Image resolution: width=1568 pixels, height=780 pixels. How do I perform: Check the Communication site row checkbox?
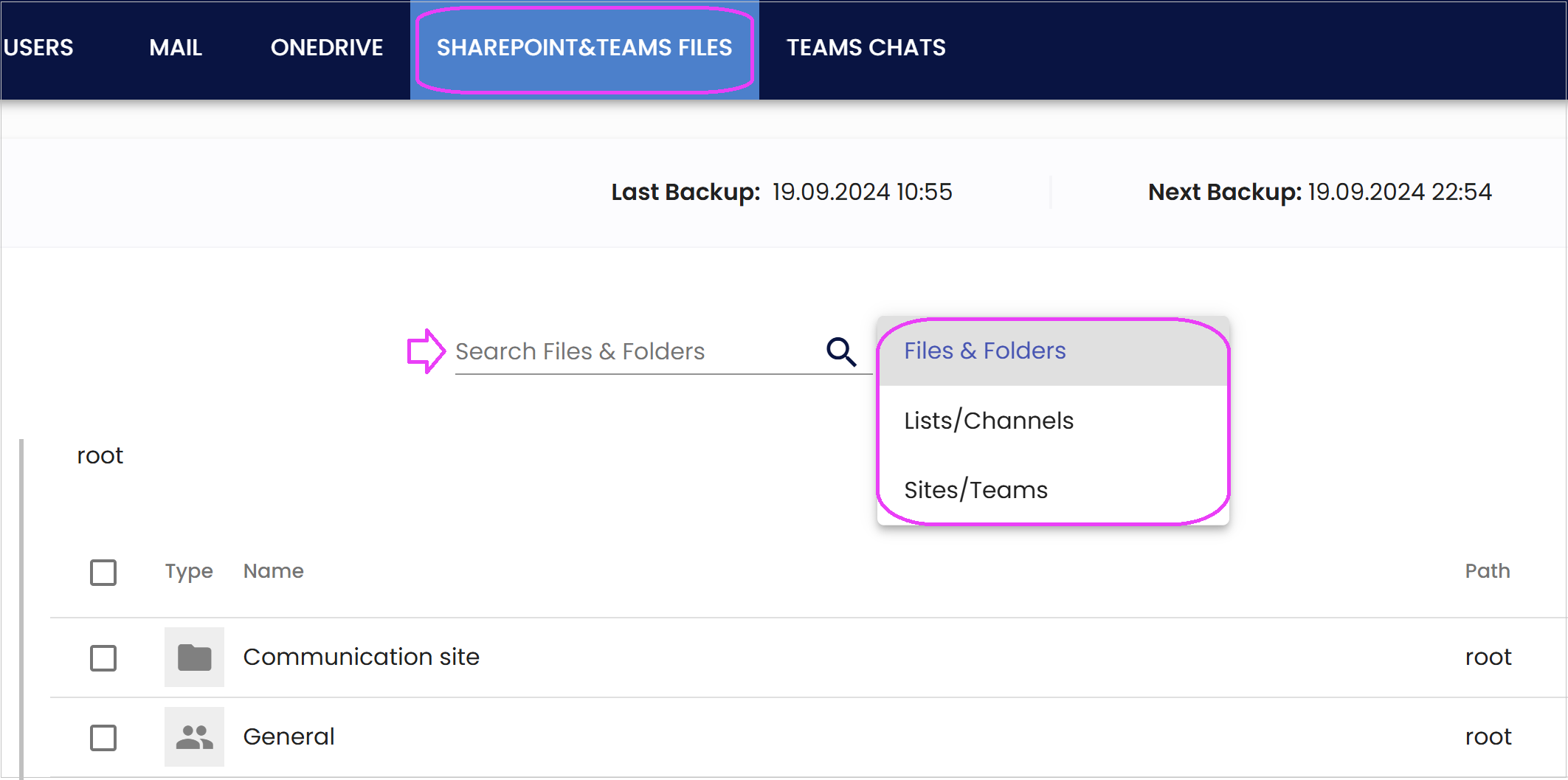pyautogui.click(x=103, y=658)
